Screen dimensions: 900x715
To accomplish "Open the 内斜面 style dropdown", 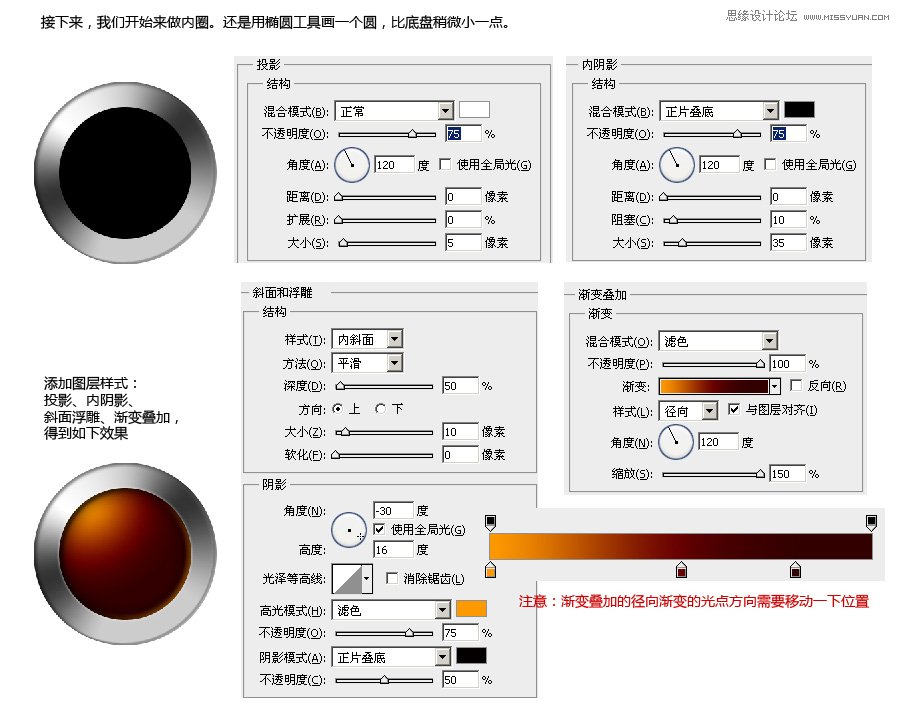I will tap(367, 339).
